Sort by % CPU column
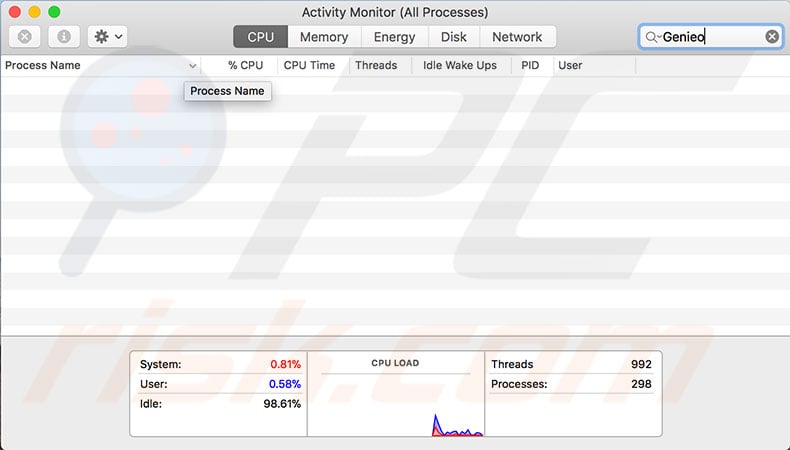 [239, 66]
